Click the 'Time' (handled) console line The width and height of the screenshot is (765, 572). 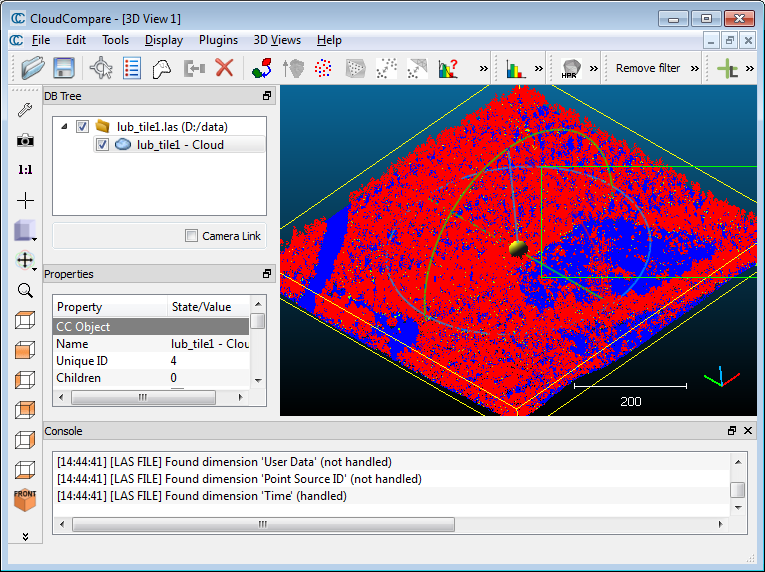coord(202,496)
